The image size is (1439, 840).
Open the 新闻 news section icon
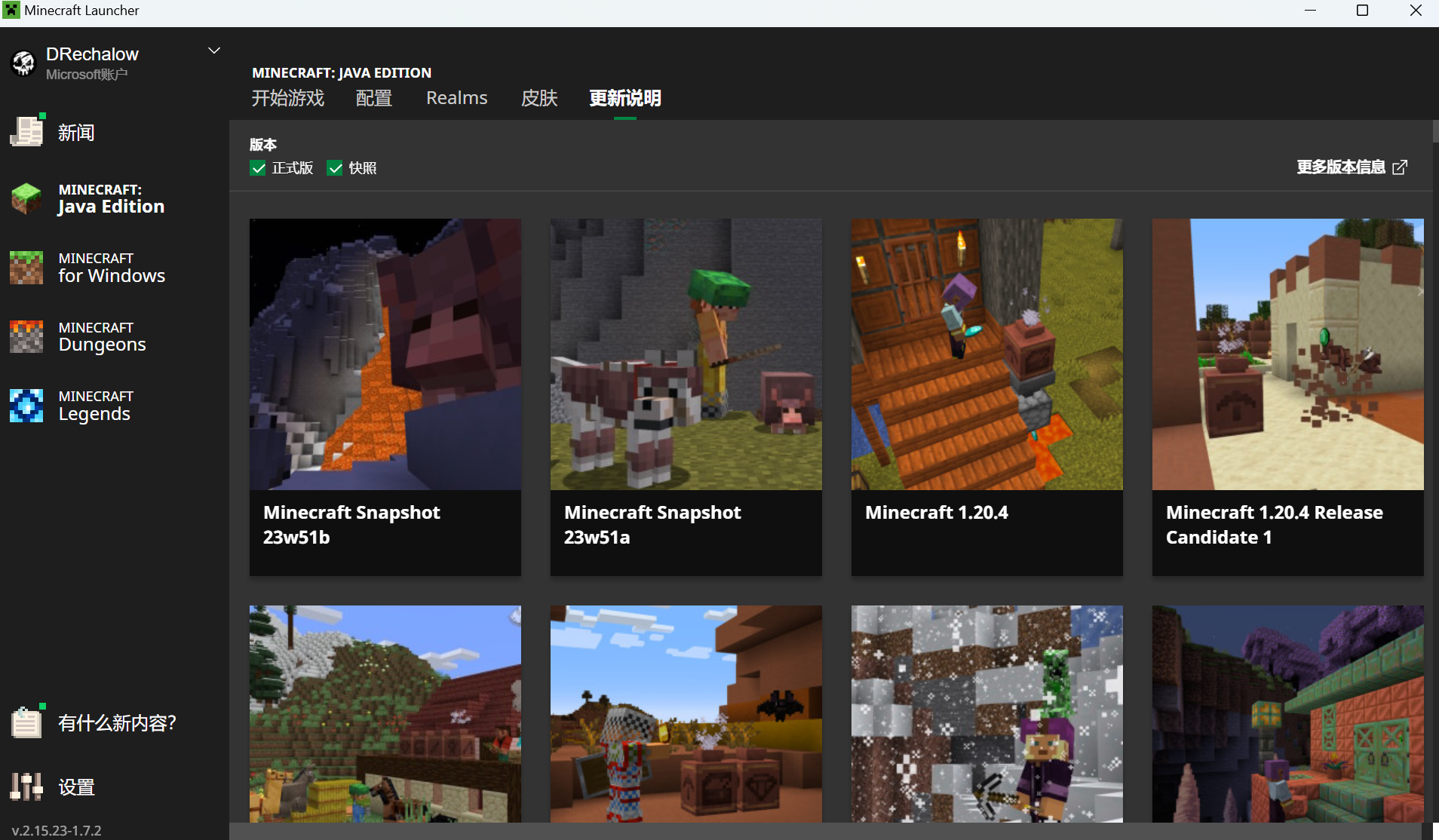(x=27, y=132)
